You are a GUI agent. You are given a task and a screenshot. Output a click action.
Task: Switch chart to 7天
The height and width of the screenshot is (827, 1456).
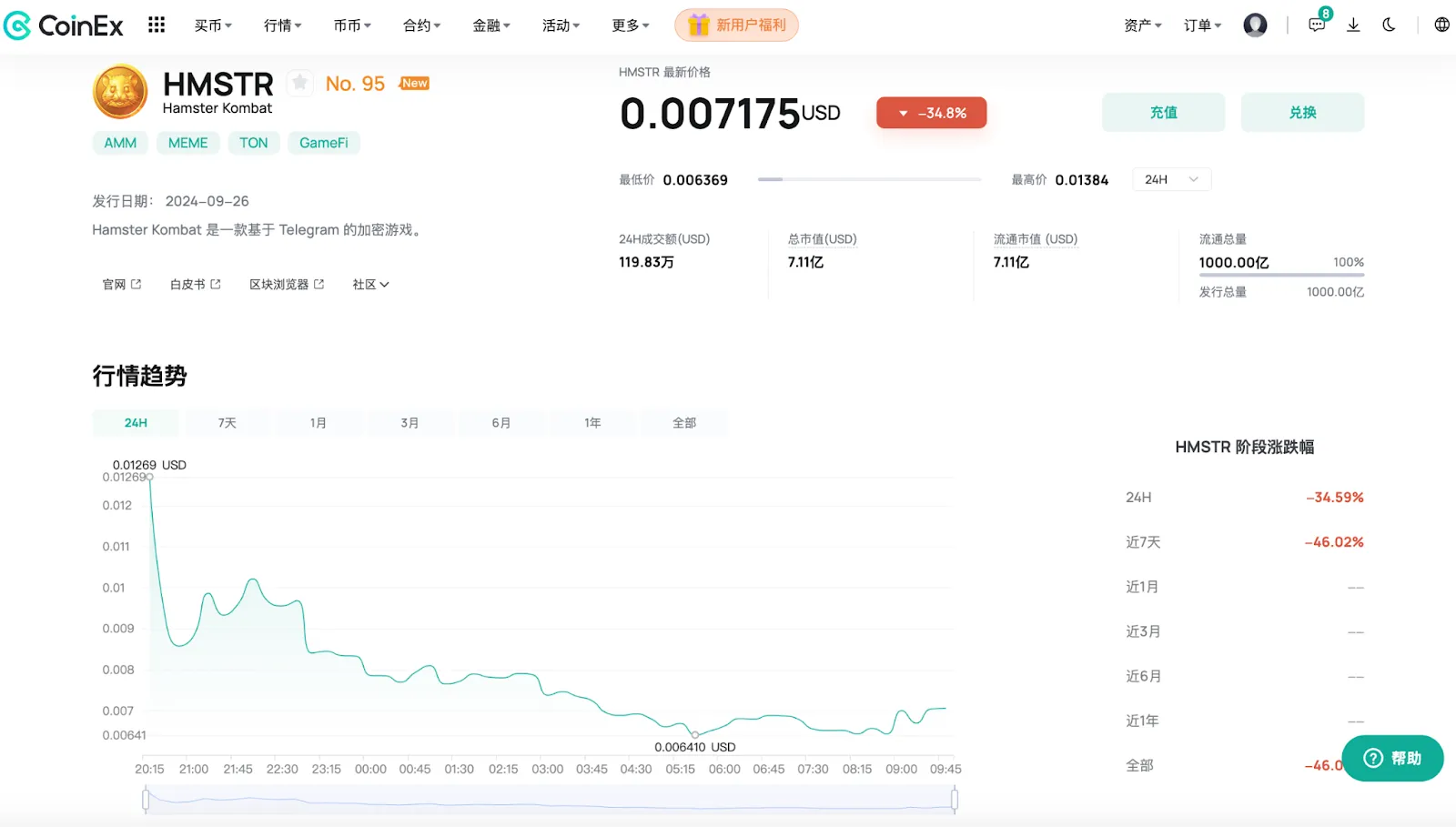point(227,423)
